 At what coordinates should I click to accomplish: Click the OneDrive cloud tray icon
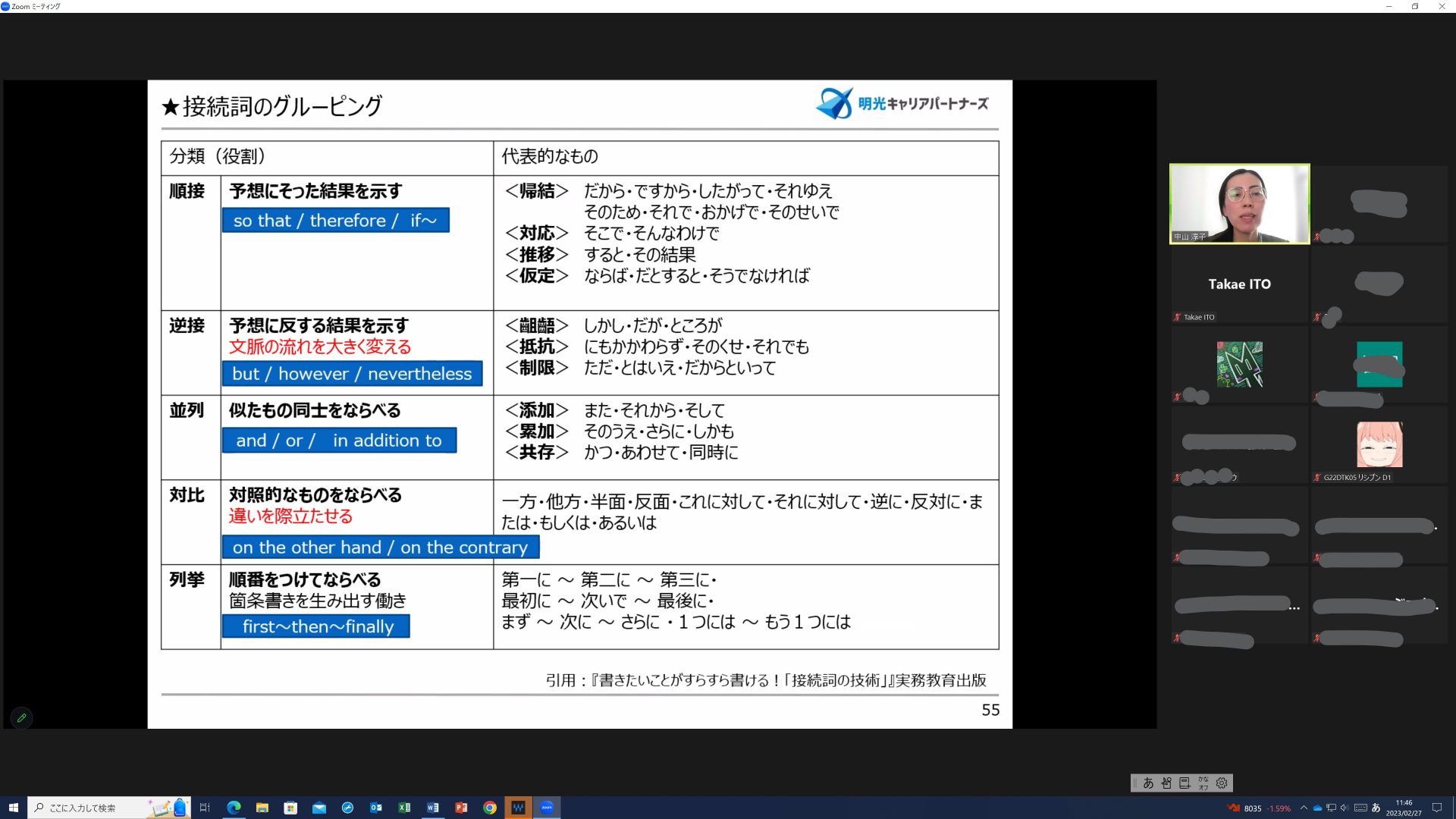click(1318, 808)
